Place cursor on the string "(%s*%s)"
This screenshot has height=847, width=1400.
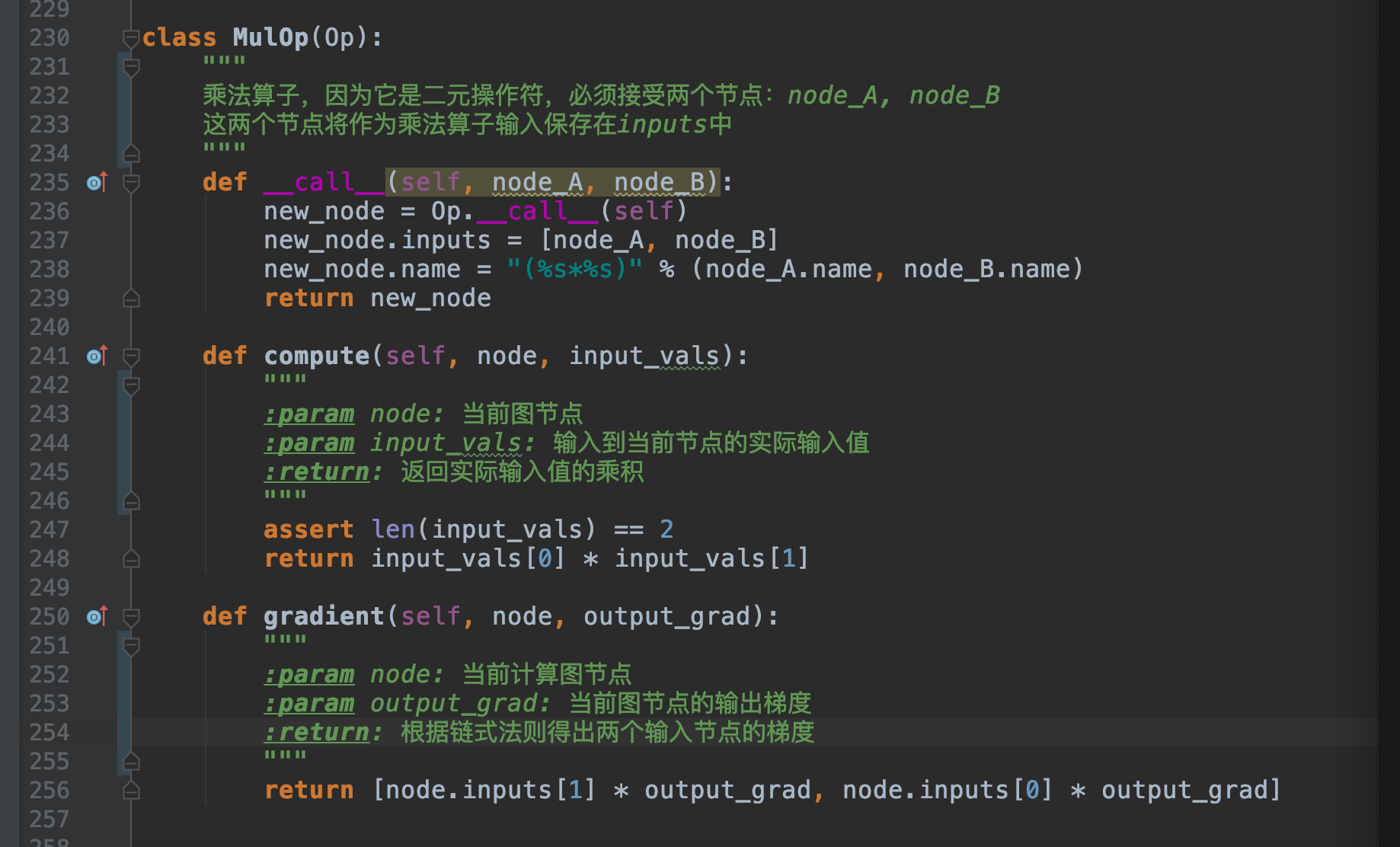coord(572,269)
